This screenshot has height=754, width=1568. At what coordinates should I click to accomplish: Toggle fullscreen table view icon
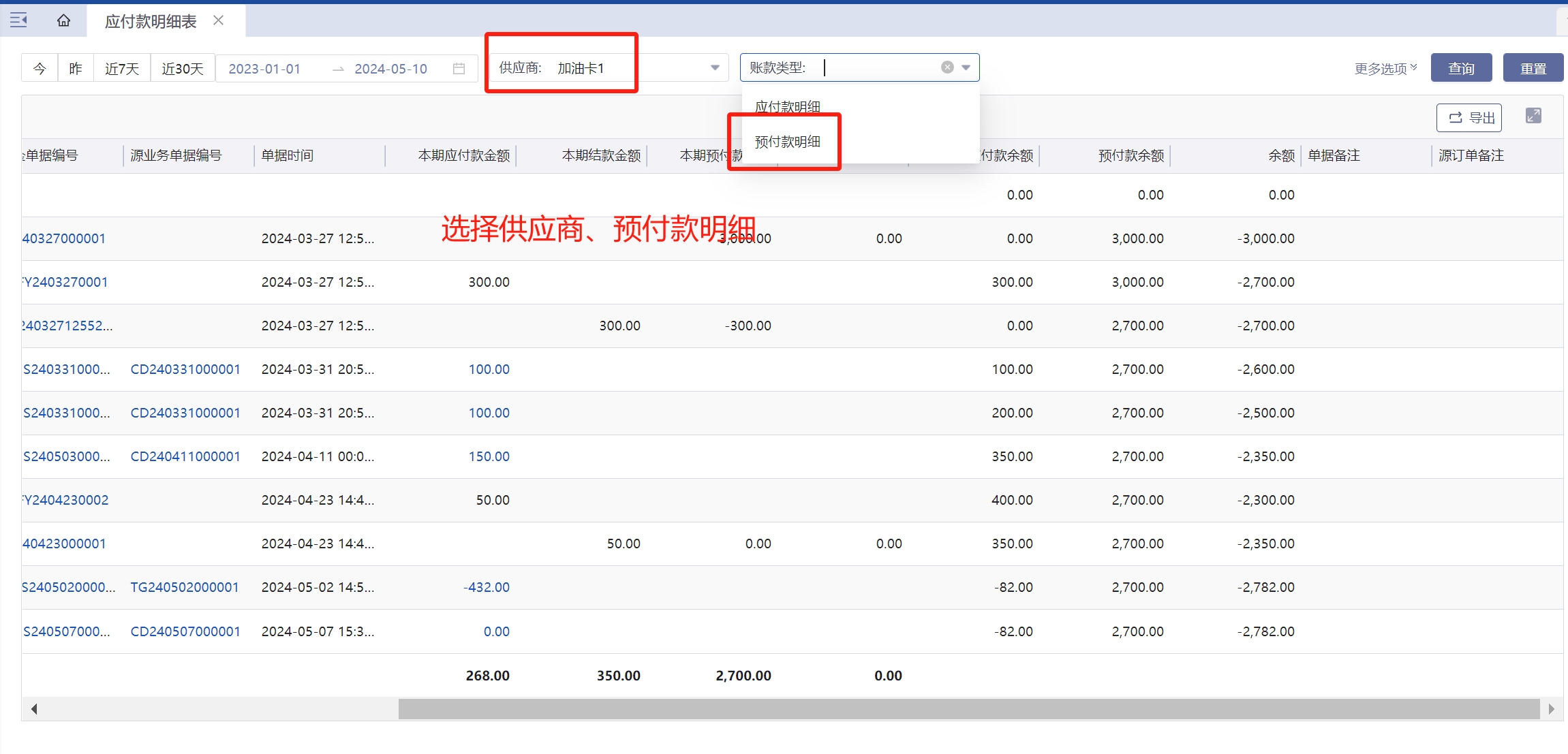[1533, 116]
